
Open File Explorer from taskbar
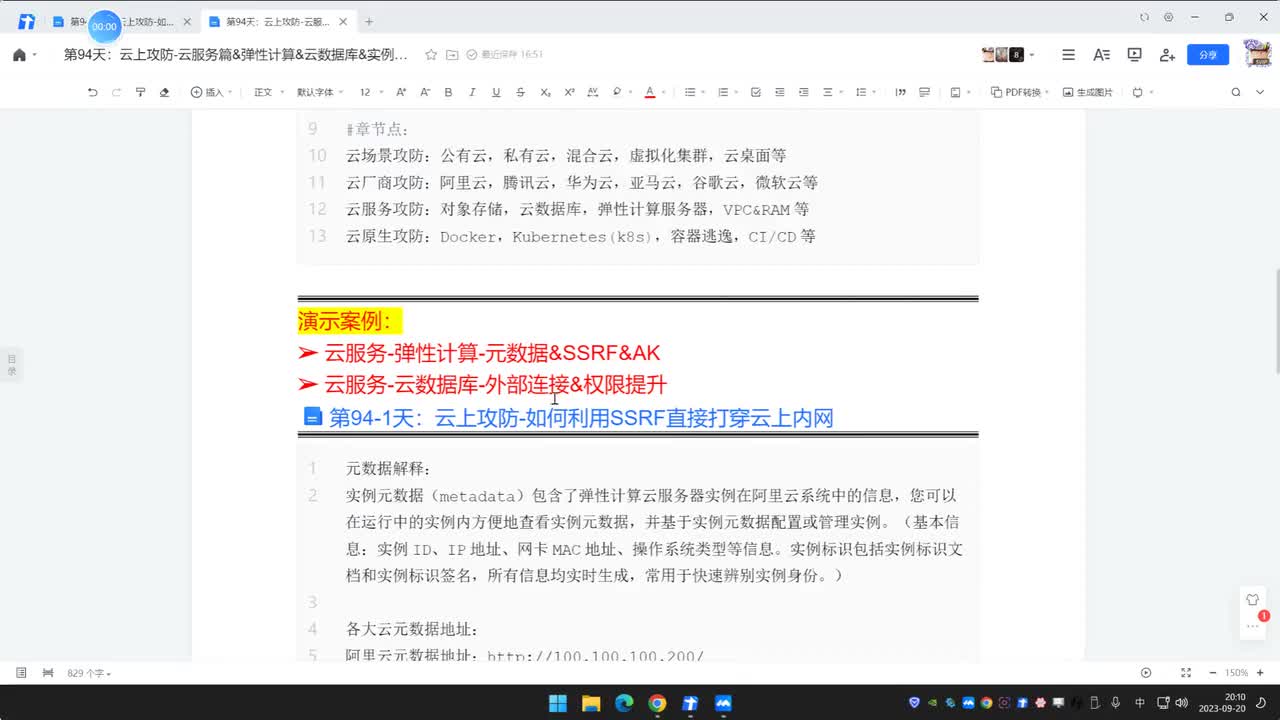tap(591, 703)
